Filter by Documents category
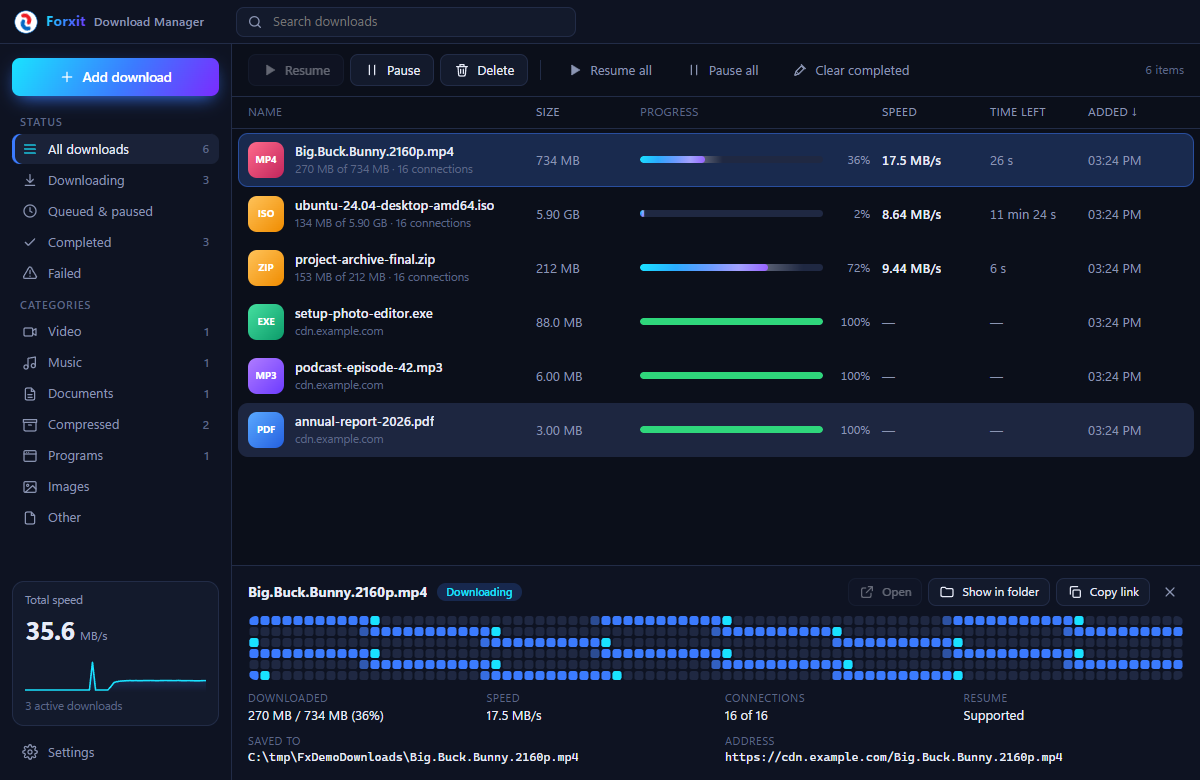The image size is (1200, 780). click(x=115, y=393)
